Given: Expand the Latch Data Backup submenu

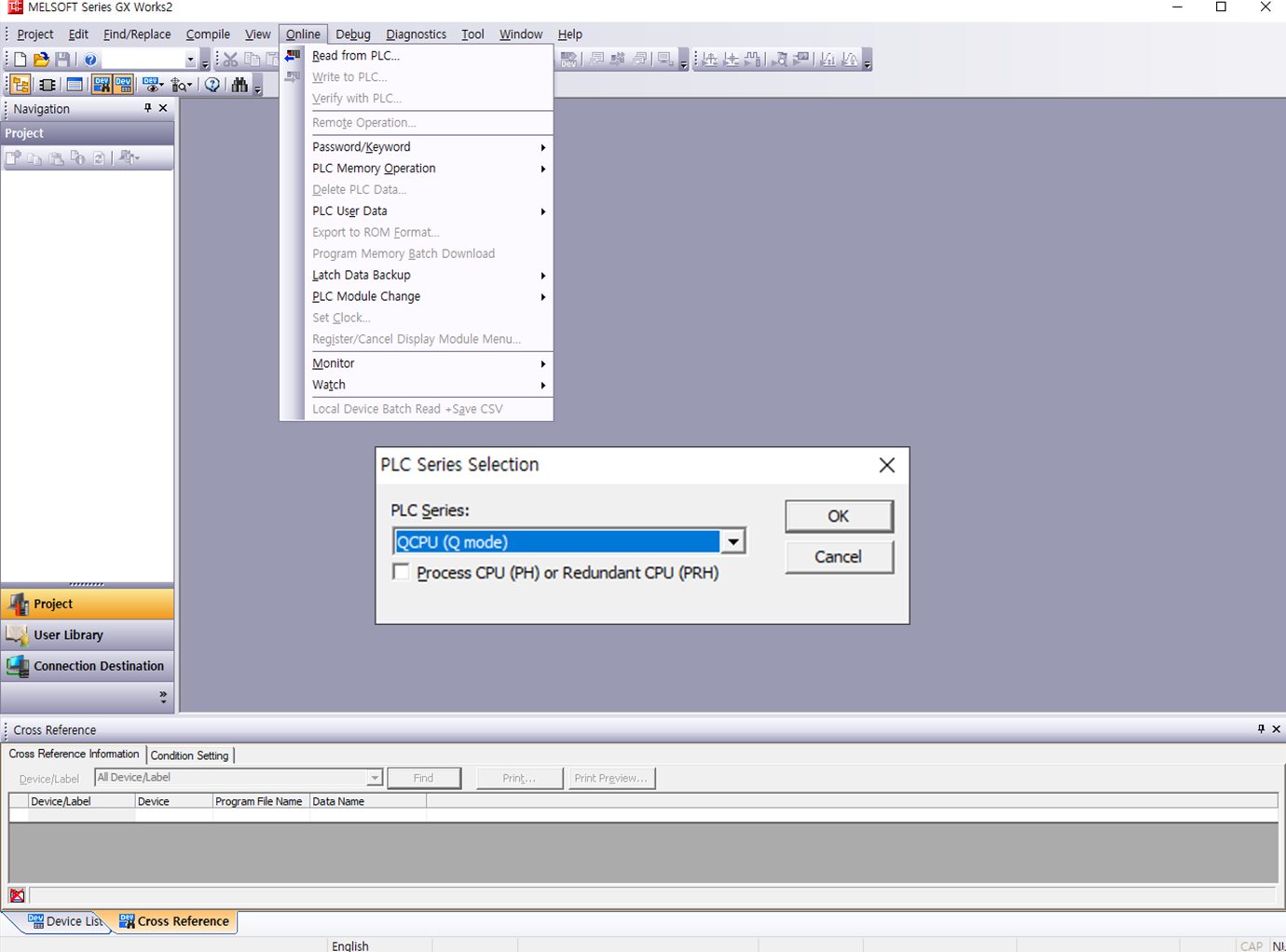Looking at the screenshot, I should click(x=543, y=276).
